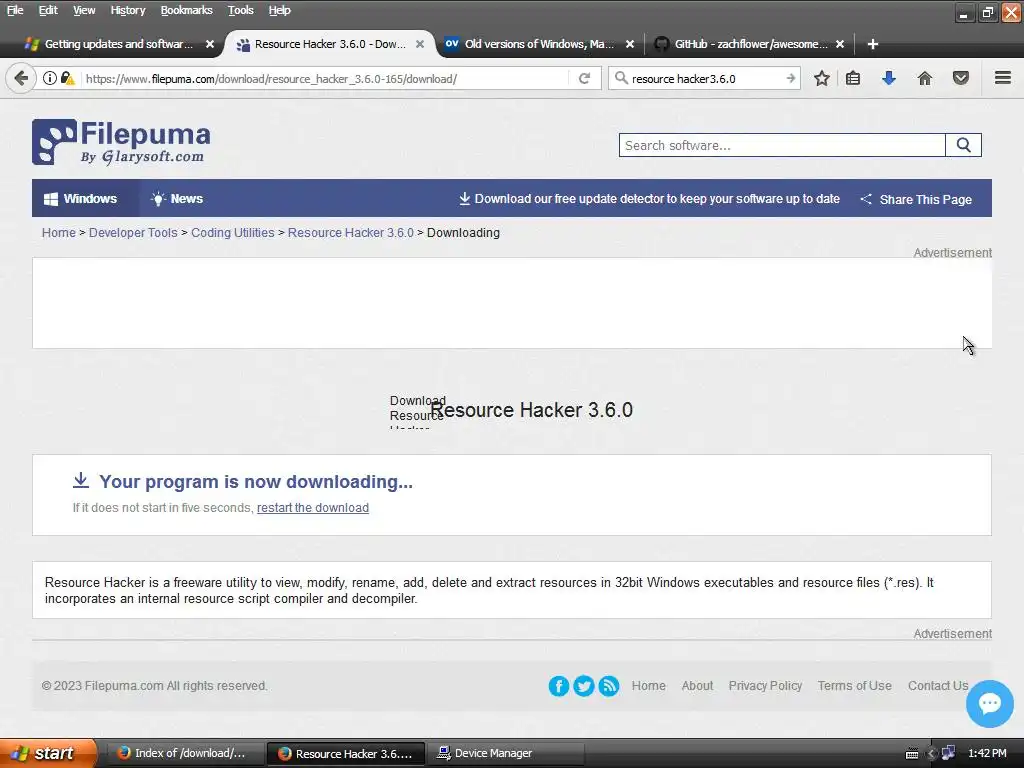
Task: Click the Pocket icon in toolbar
Action: tap(961, 78)
